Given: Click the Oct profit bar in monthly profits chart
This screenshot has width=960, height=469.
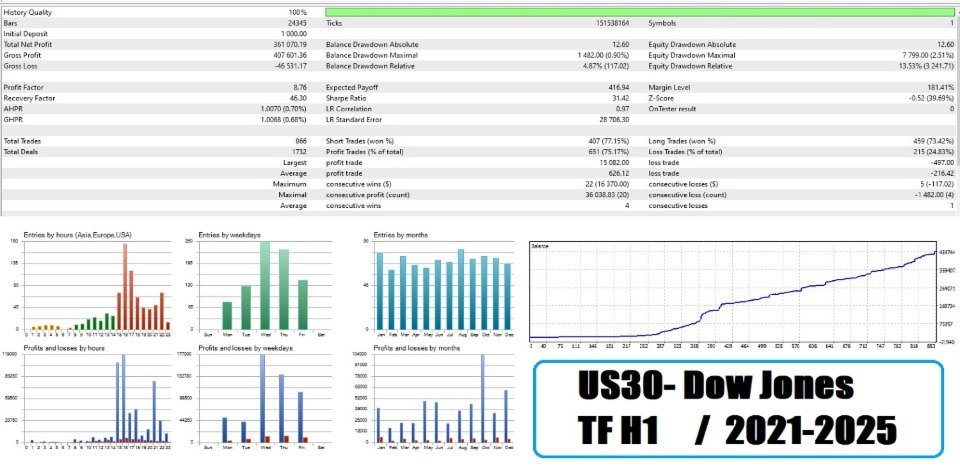Looking at the screenshot, I should tap(483, 398).
